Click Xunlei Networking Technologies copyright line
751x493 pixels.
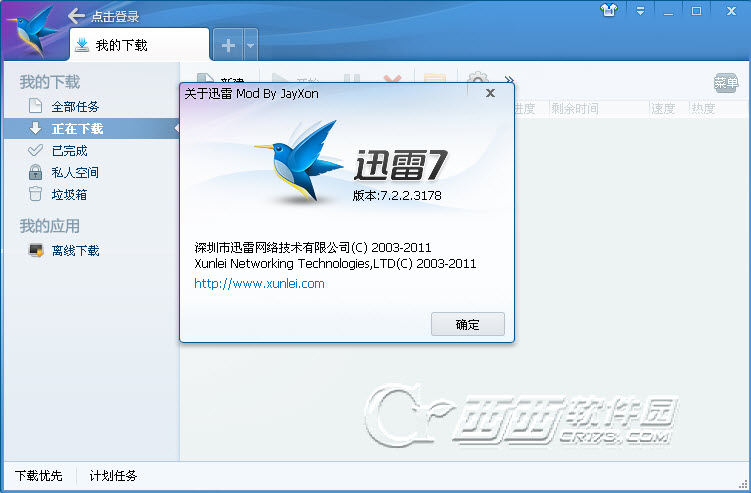[335, 264]
